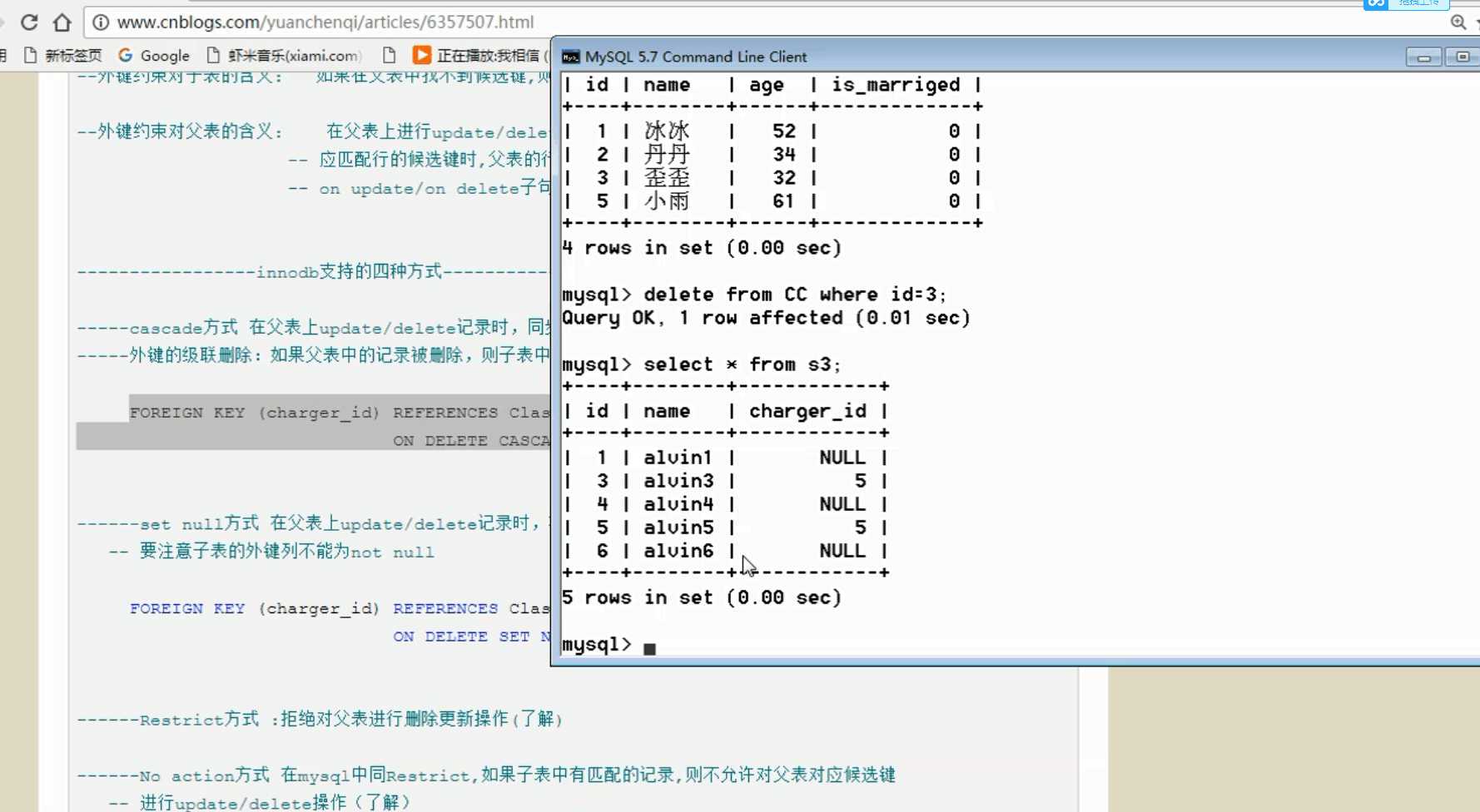Screen dimensions: 1480x812
Task: Click the 'set null方式' line
Action: click(x=313, y=524)
